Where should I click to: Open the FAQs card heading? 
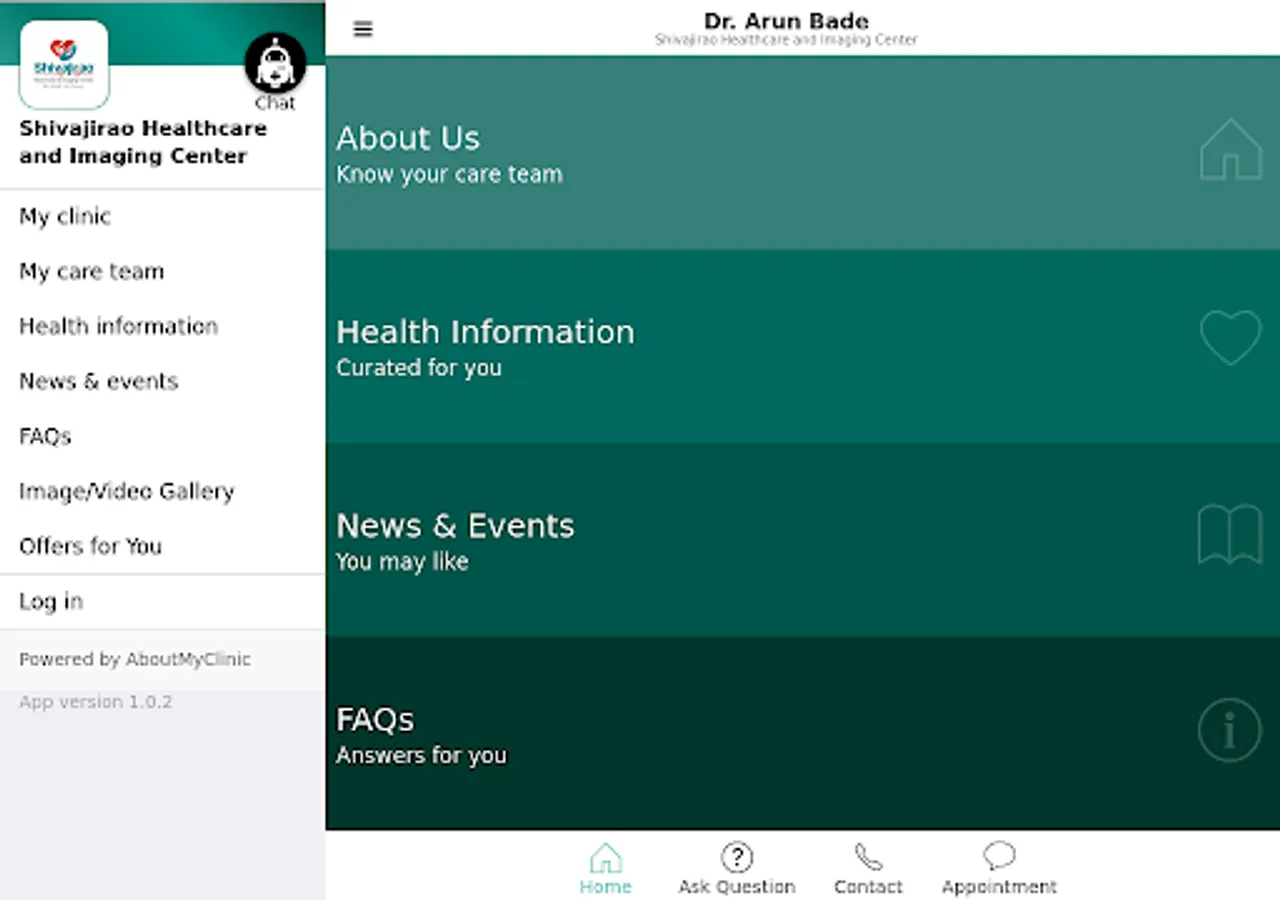click(x=375, y=720)
